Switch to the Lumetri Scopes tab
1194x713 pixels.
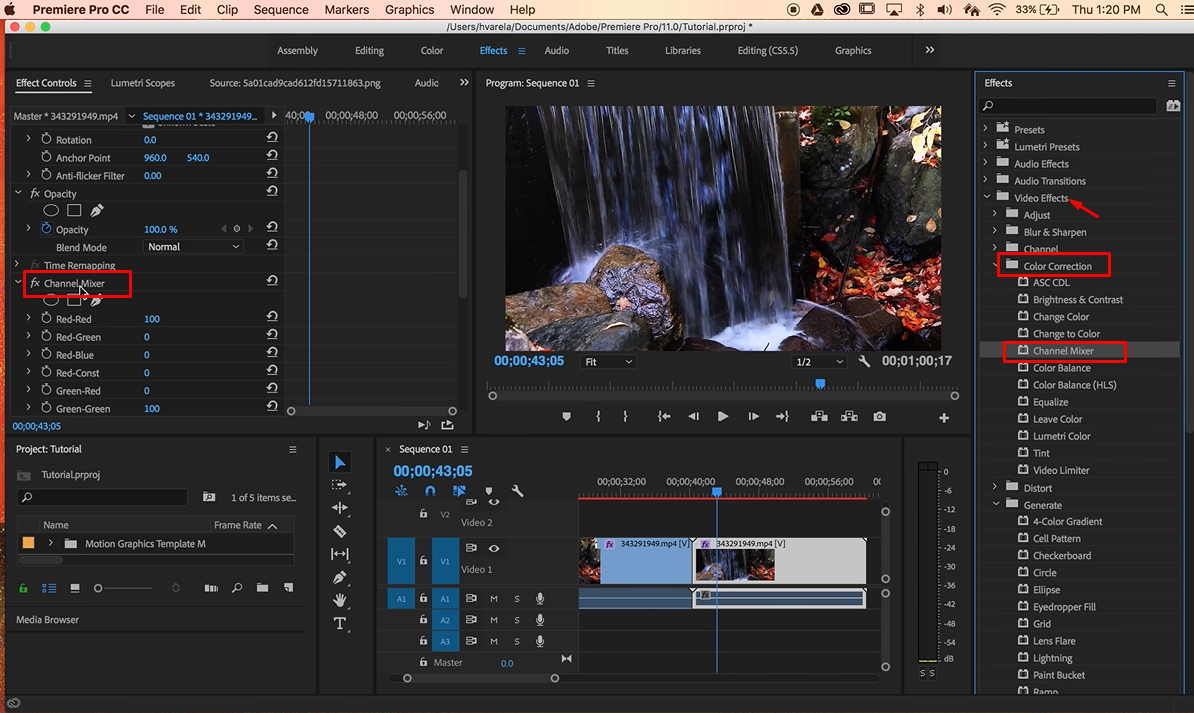142,83
